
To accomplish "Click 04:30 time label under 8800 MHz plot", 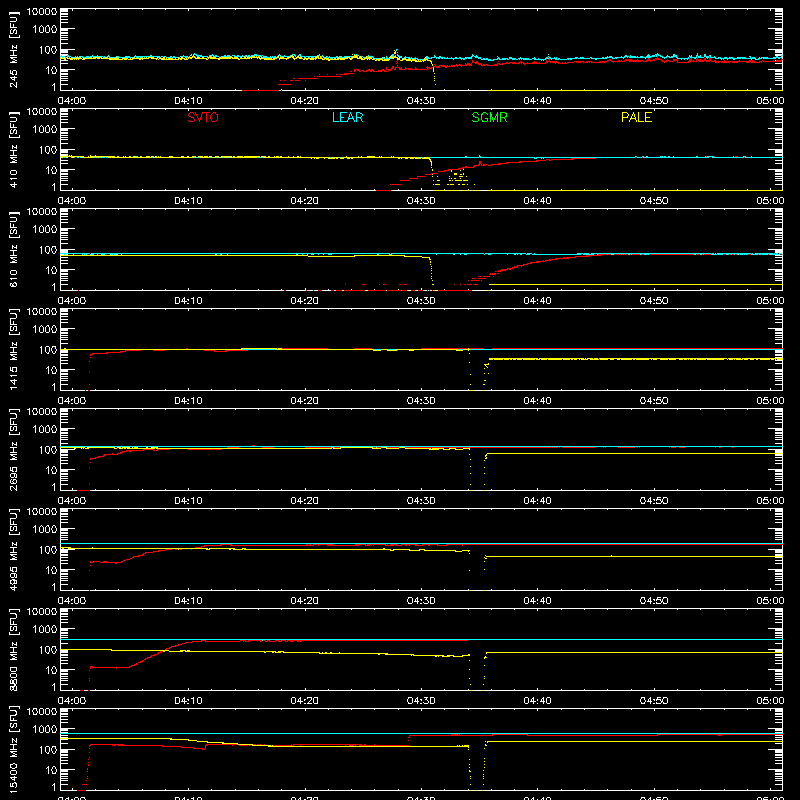I will [x=421, y=701].
